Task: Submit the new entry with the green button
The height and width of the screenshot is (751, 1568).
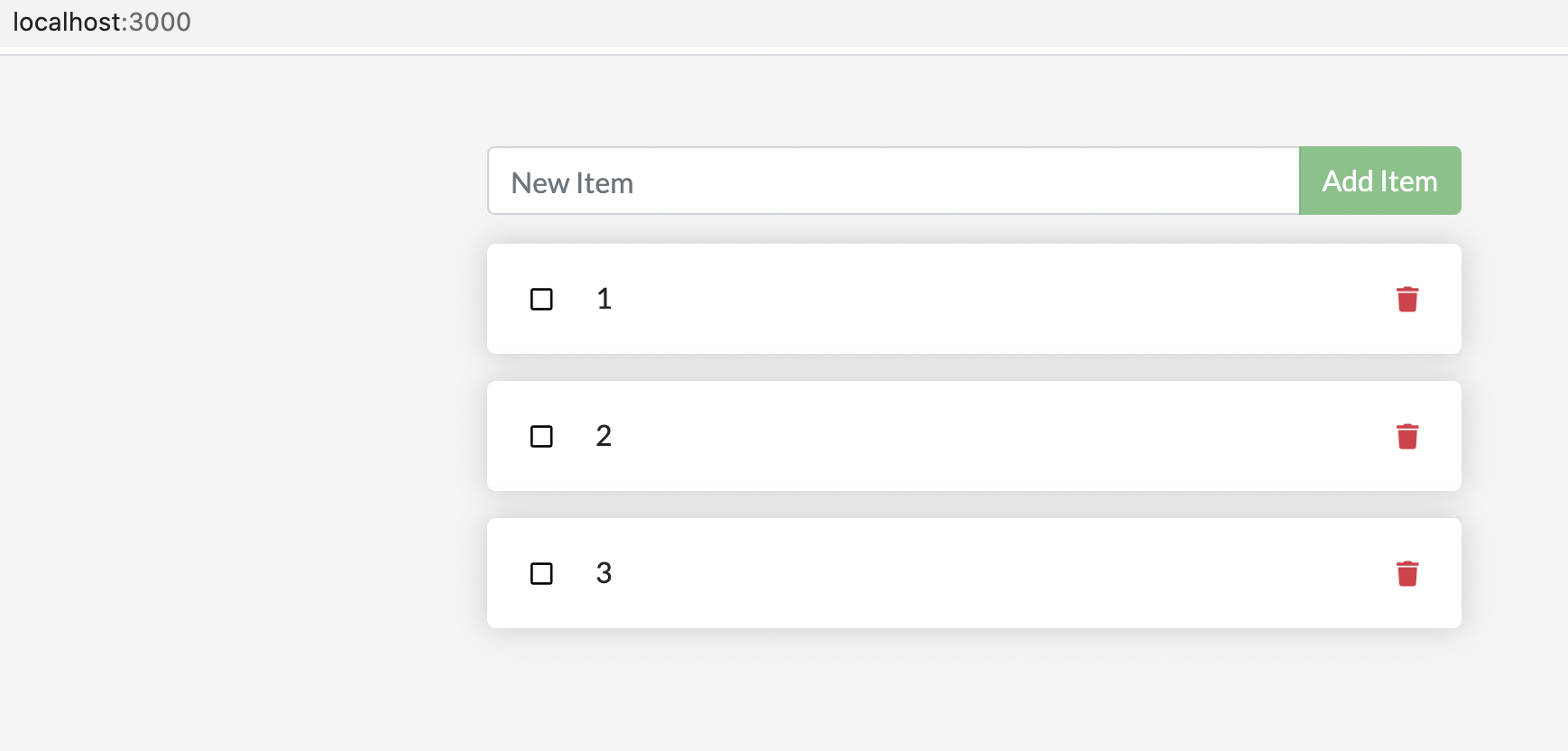Action: (x=1379, y=181)
